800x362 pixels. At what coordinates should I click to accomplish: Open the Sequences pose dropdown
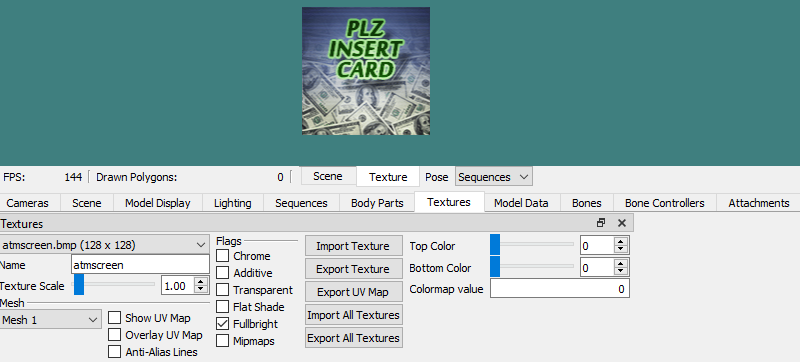click(x=493, y=177)
